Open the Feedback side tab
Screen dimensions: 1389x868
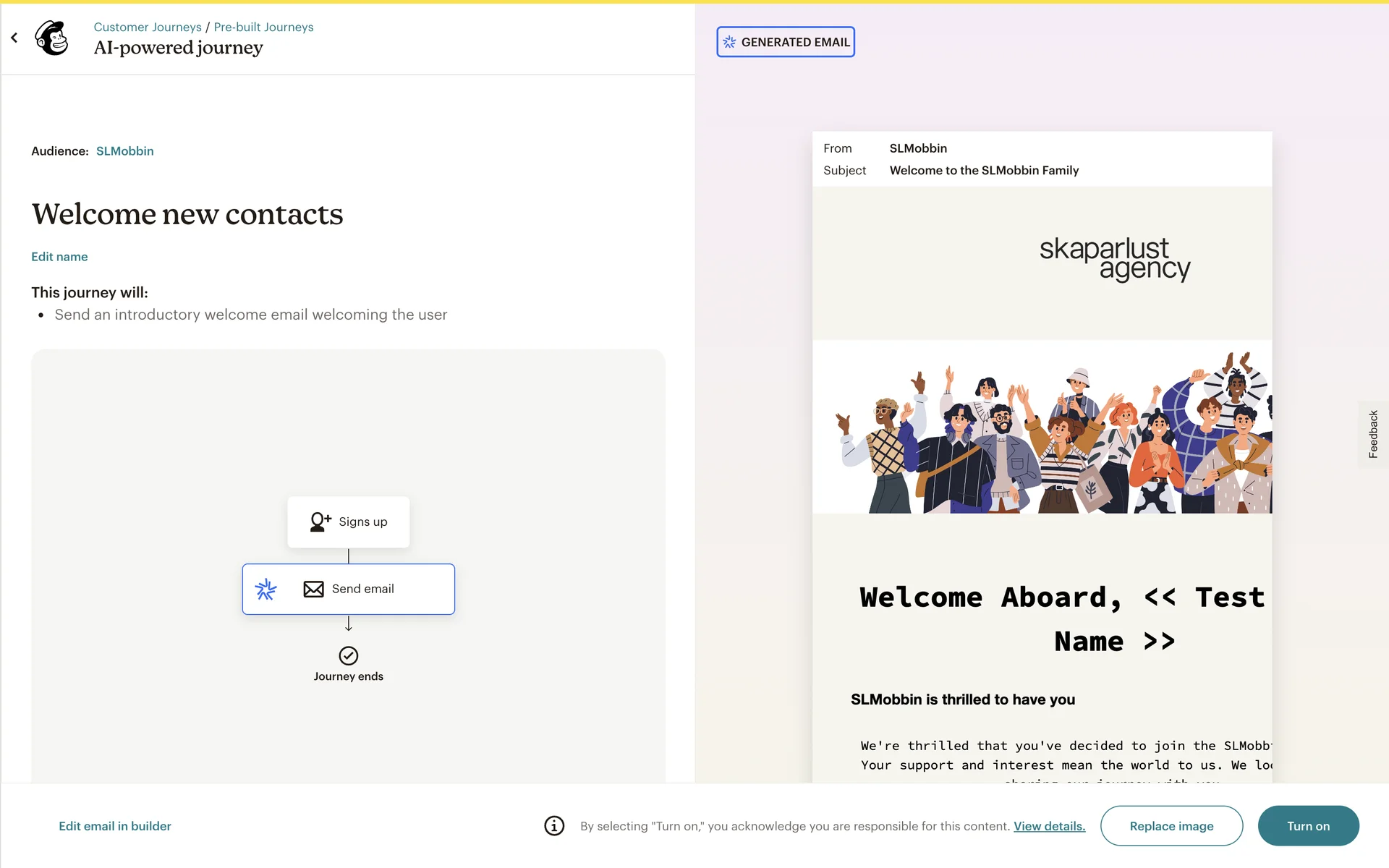1372,434
